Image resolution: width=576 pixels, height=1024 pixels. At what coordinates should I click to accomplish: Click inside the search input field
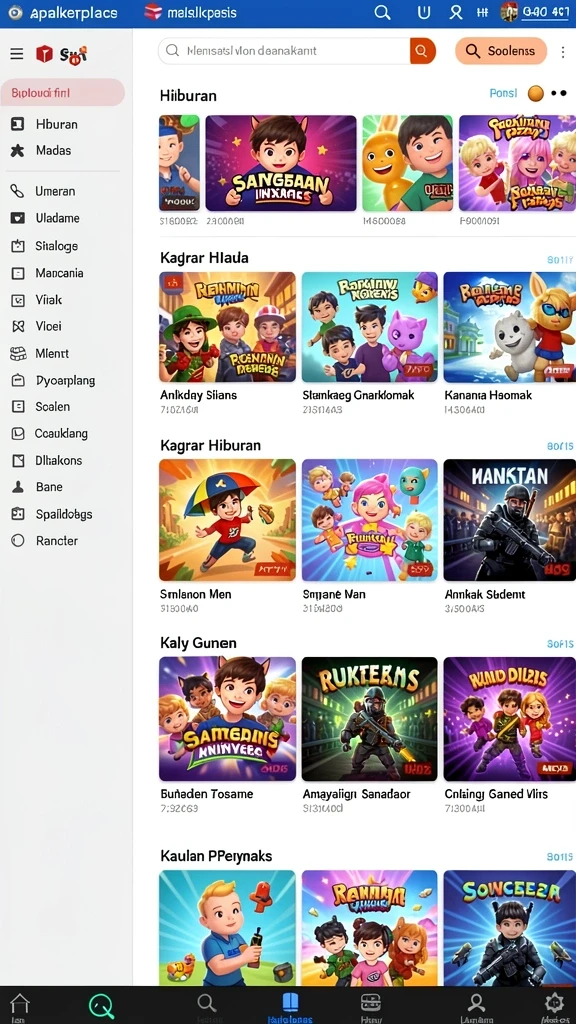point(287,50)
